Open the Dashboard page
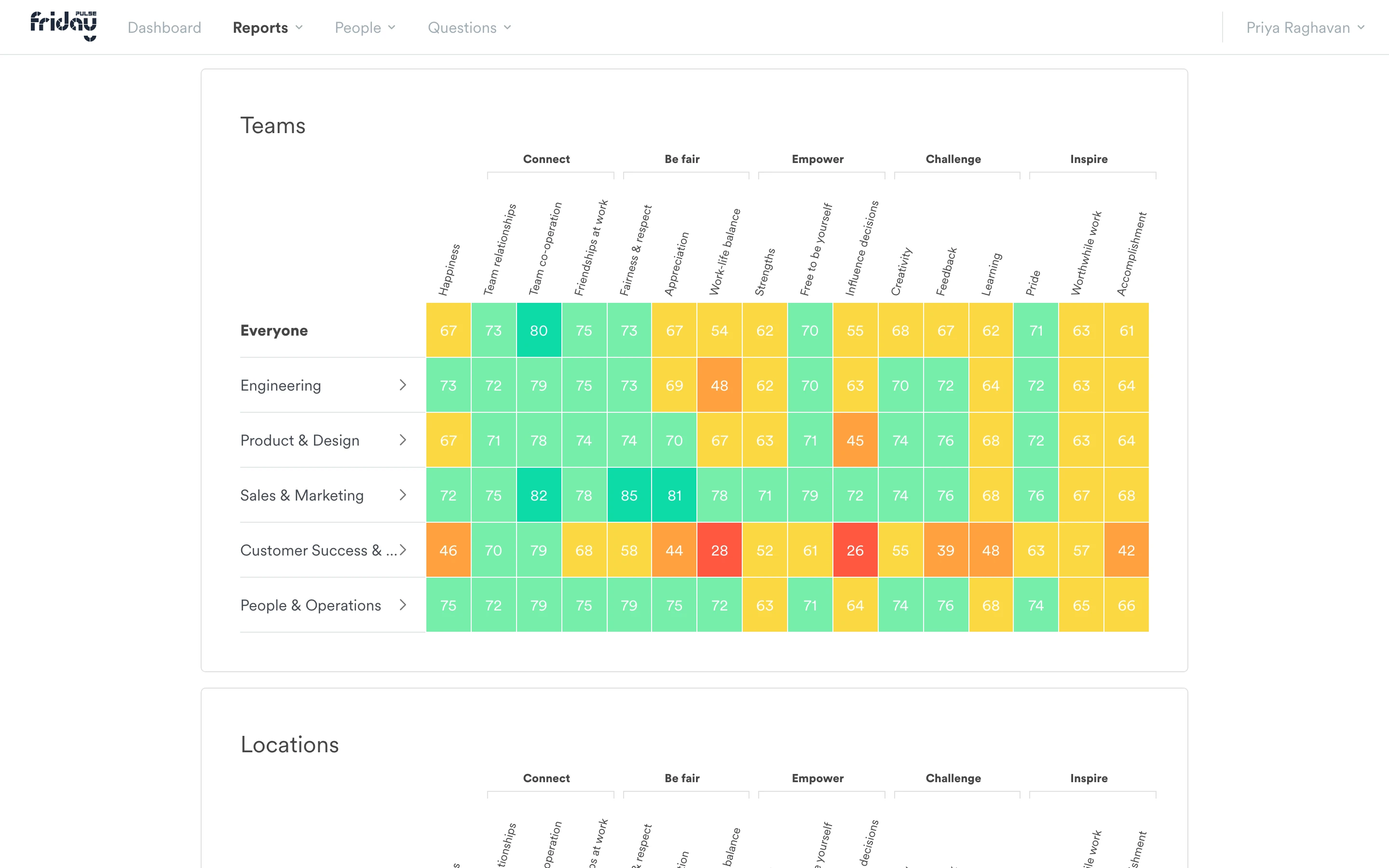Viewport: 1389px width, 868px height. (x=164, y=27)
